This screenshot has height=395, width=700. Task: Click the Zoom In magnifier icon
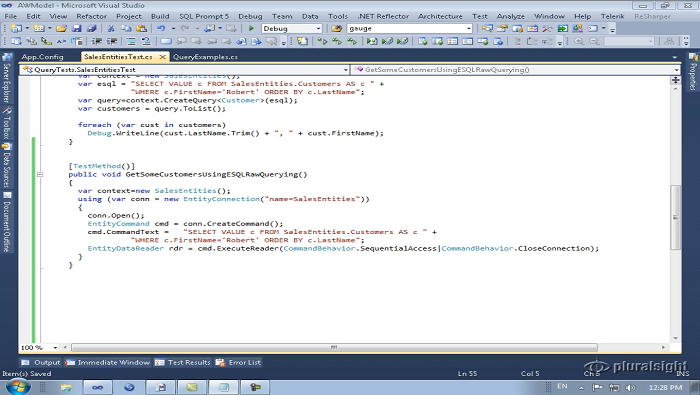579,42
